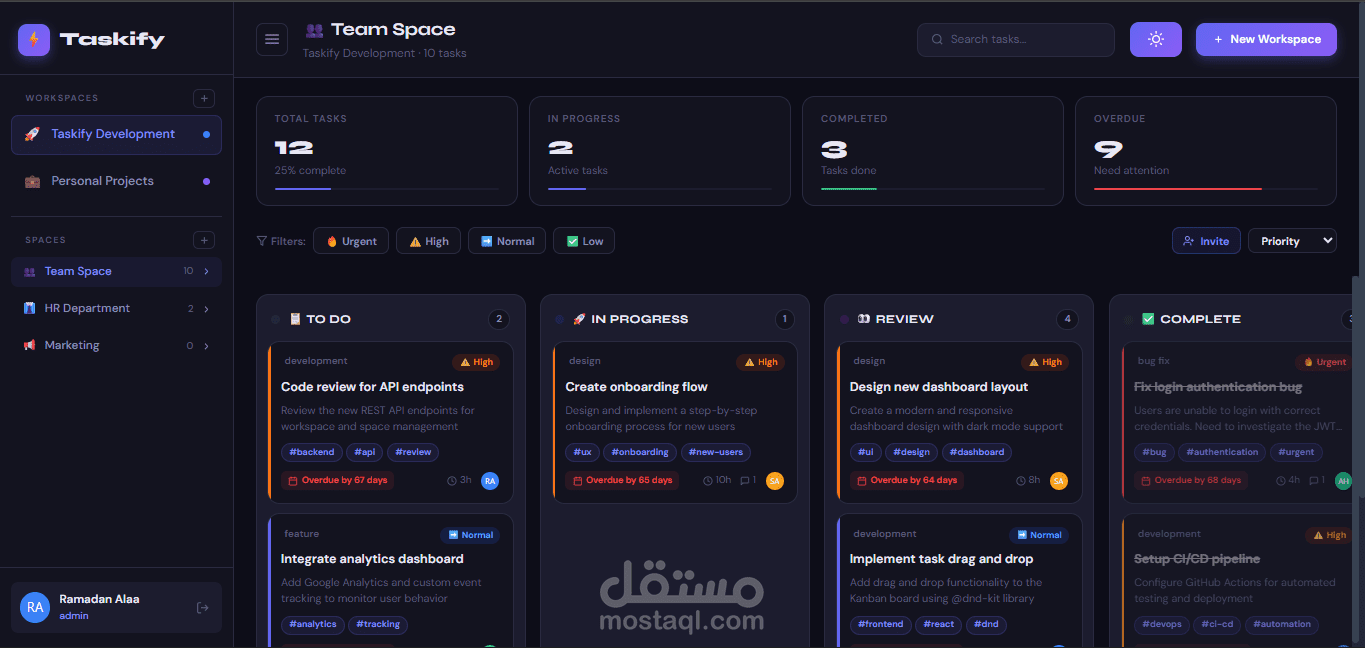The width and height of the screenshot is (1365, 648).
Task: Toggle the Urgent priority filter
Action: click(351, 241)
